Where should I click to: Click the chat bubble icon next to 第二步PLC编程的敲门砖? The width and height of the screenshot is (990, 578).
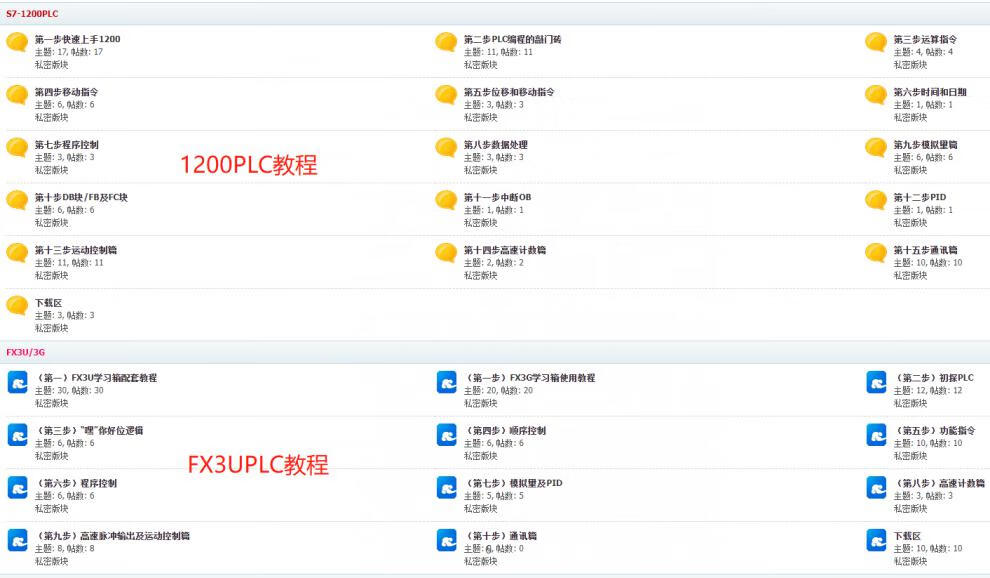tap(446, 42)
